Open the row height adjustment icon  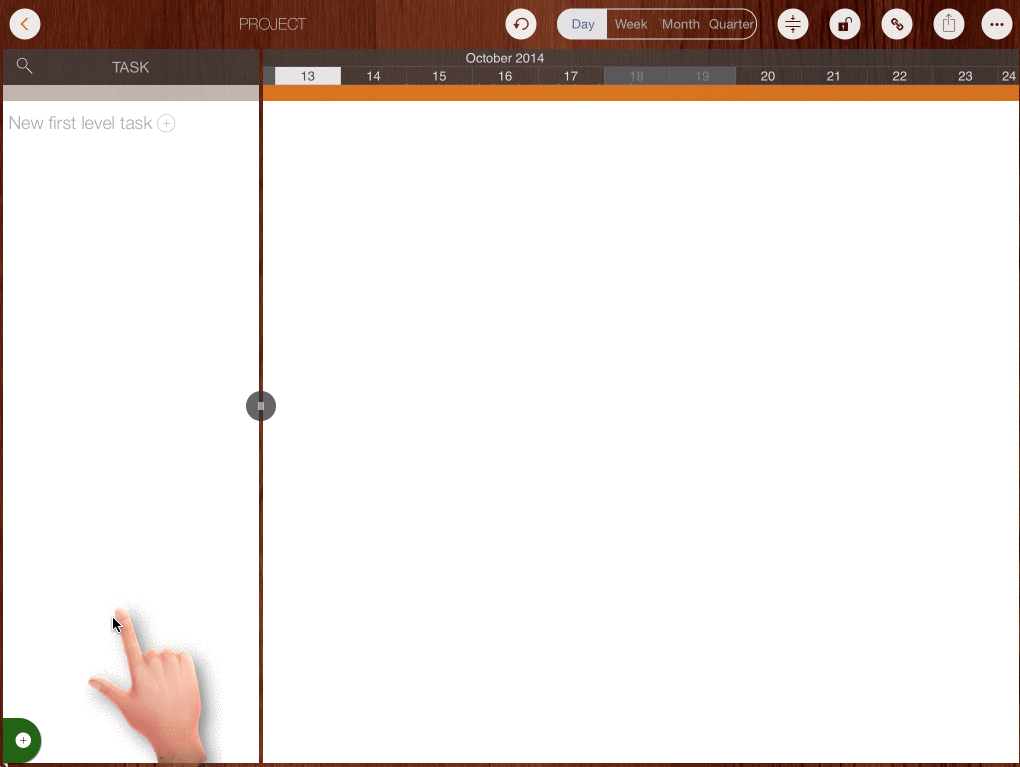[793, 24]
